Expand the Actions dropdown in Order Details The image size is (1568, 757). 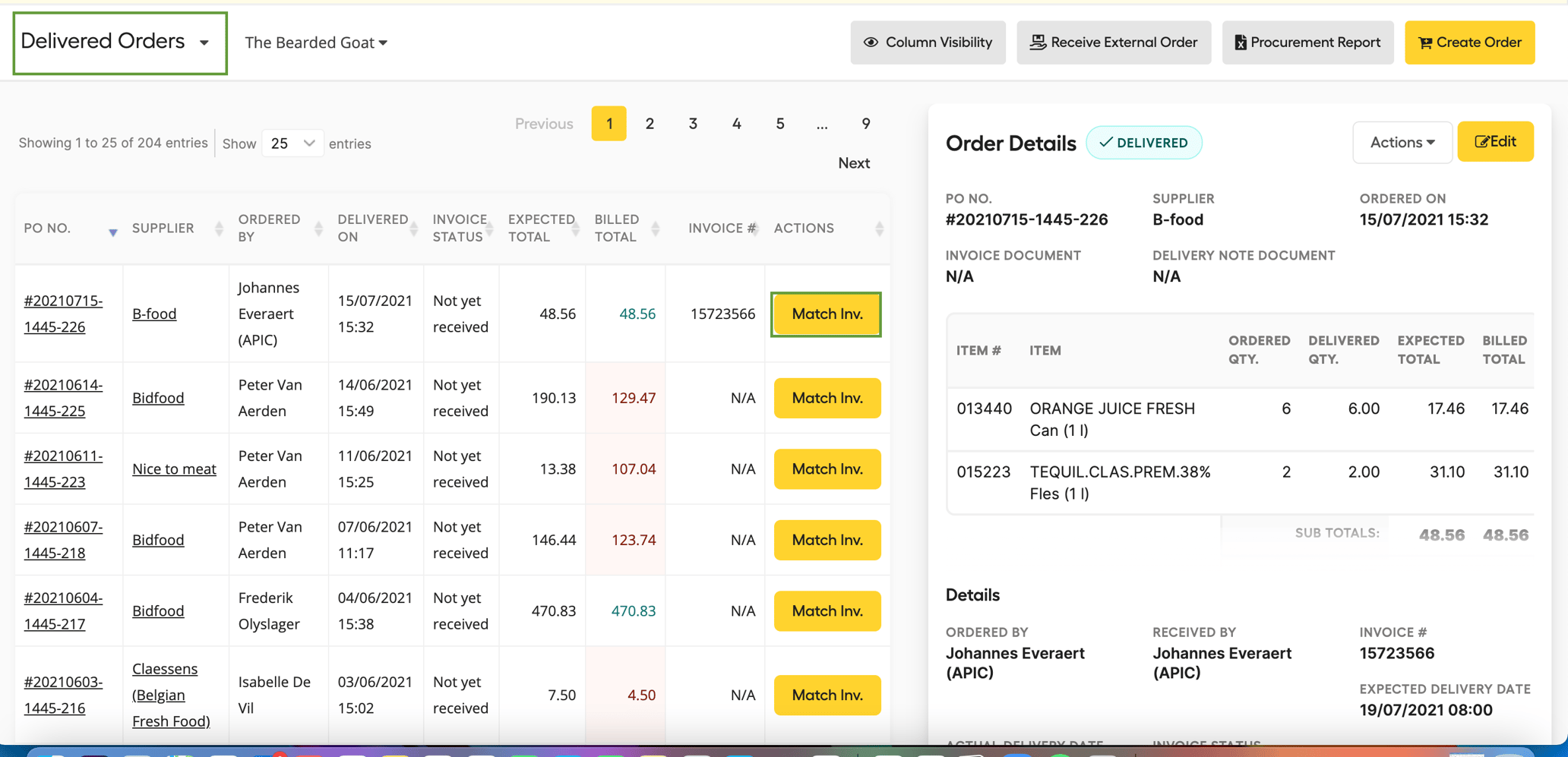tap(1402, 142)
